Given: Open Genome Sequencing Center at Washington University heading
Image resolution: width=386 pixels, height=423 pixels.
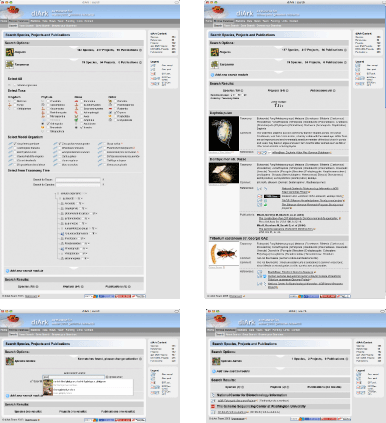Looking at the screenshot, I should pos(261,406).
